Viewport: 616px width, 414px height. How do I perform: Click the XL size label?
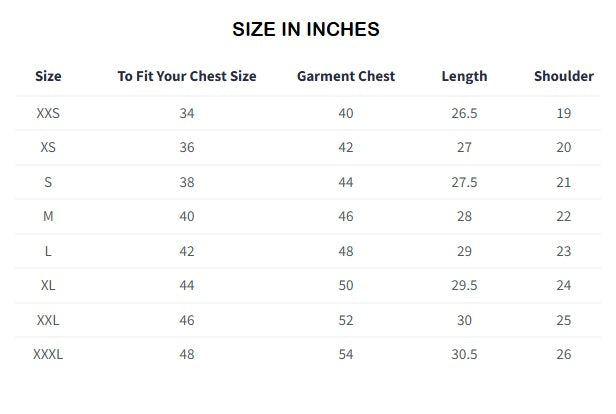pos(48,285)
